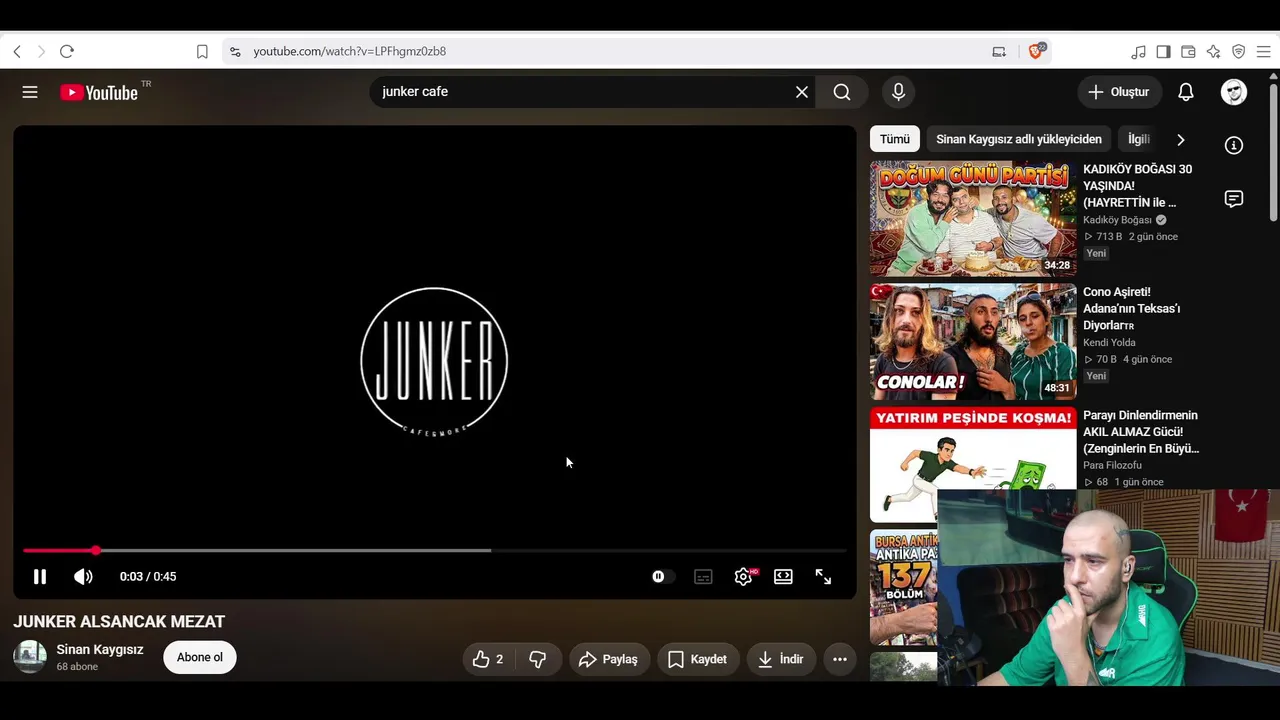
Task: Toggle the browser sidebar panel icon
Action: point(1164,51)
